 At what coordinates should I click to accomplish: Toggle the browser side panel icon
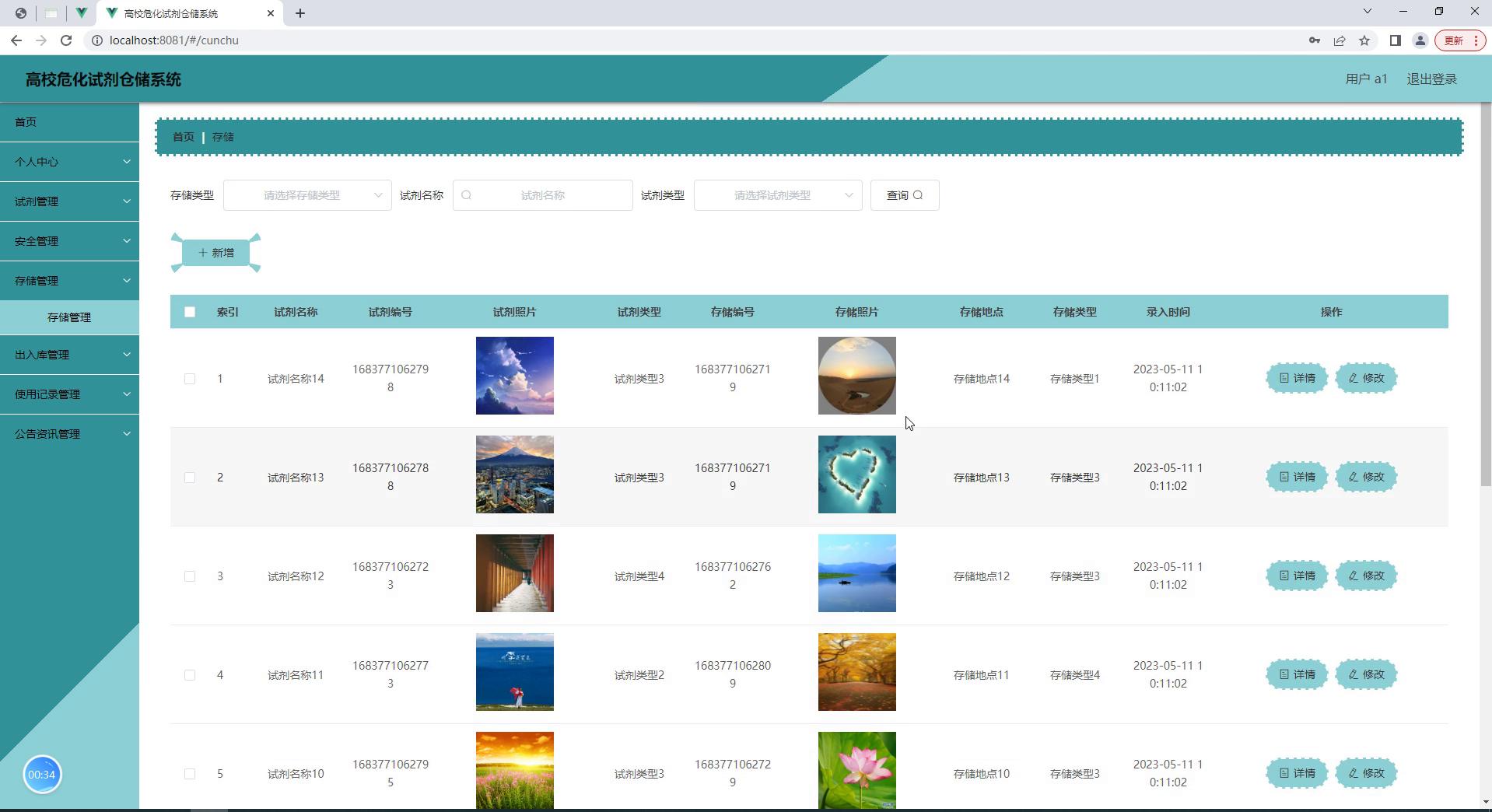(x=1396, y=40)
